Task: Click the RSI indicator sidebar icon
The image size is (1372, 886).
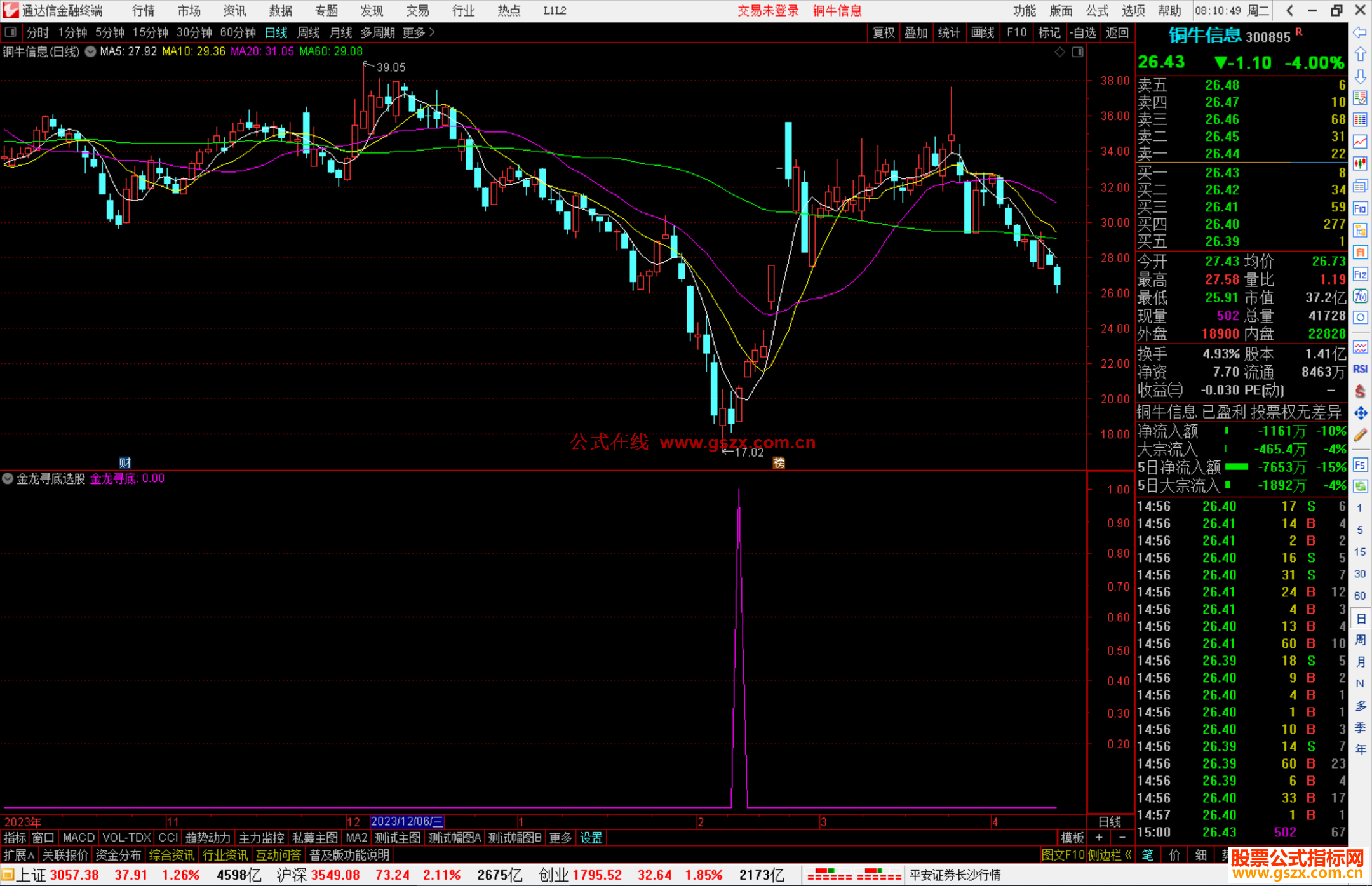Action: click(1360, 369)
